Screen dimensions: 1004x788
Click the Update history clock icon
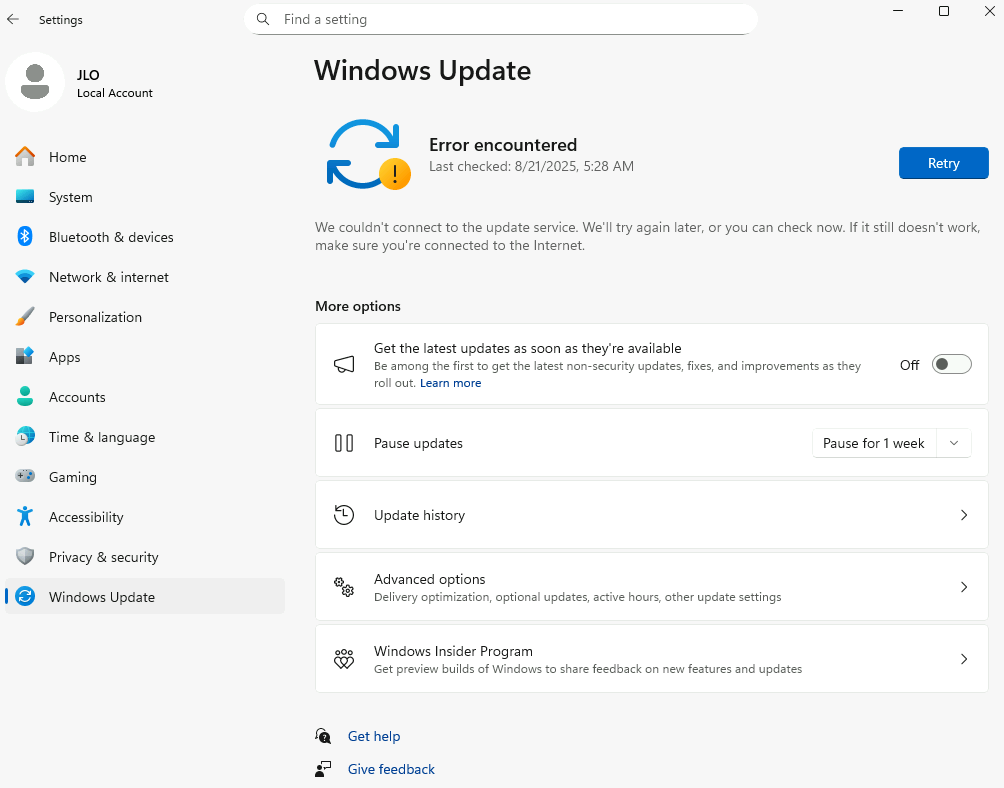pyautogui.click(x=344, y=515)
